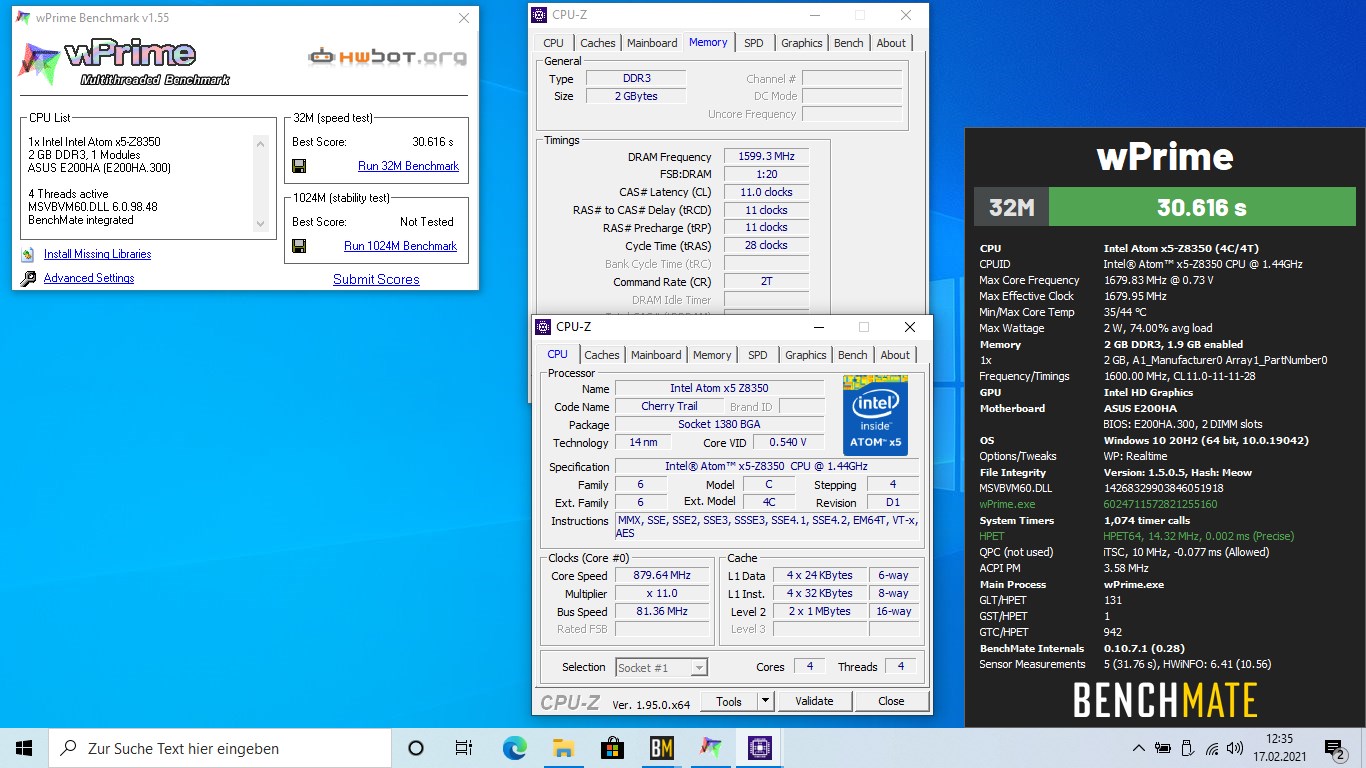Click Run 32M Benchmark link
Viewport: 1366px width, 768px height.
coord(408,166)
